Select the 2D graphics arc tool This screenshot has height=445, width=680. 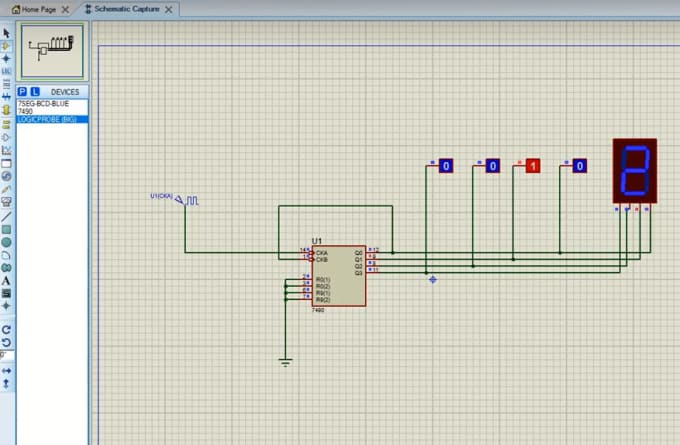point(6,255)
